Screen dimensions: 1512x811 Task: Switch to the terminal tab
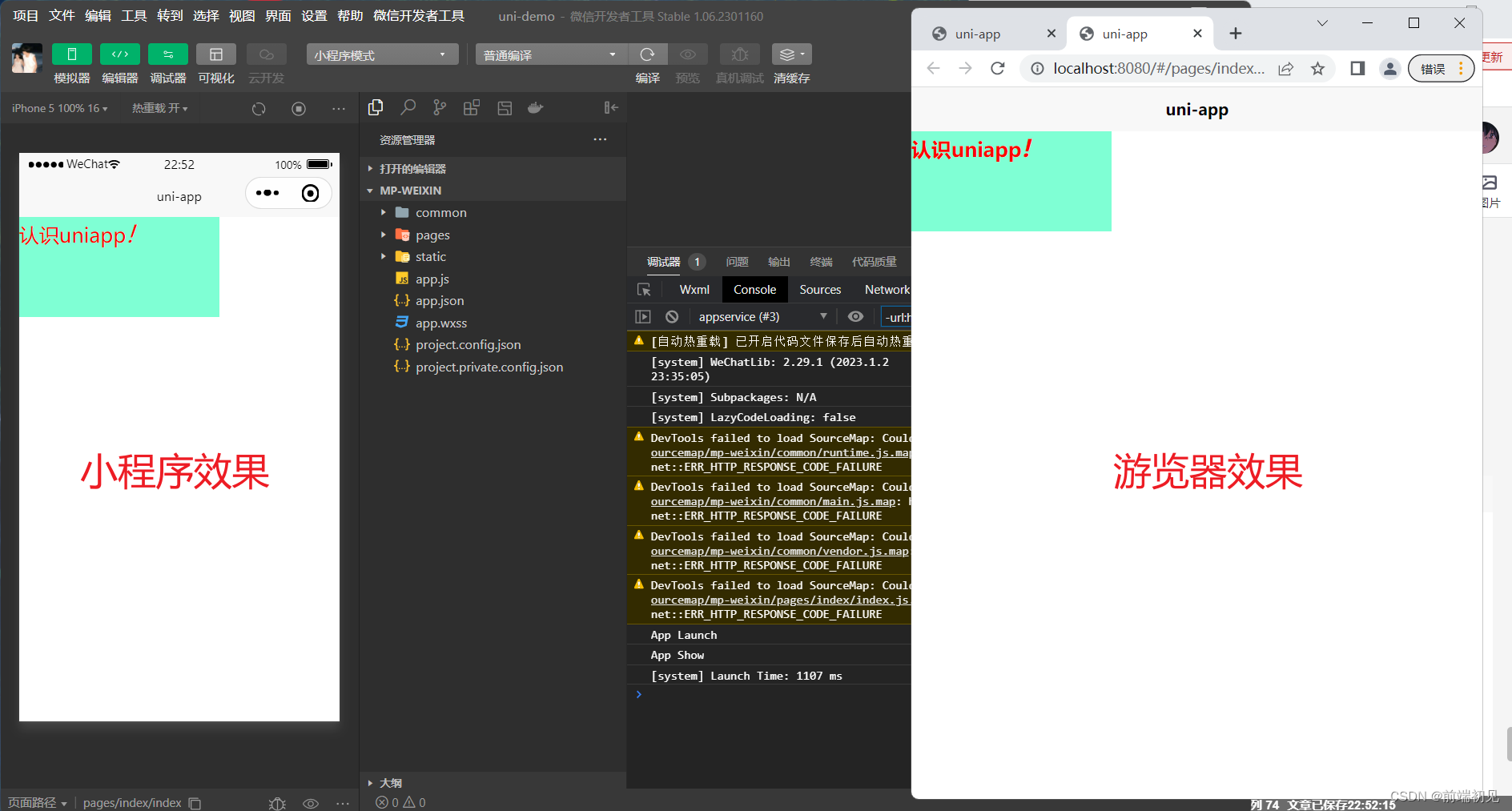pyautogui.click(x=821, y=262)
